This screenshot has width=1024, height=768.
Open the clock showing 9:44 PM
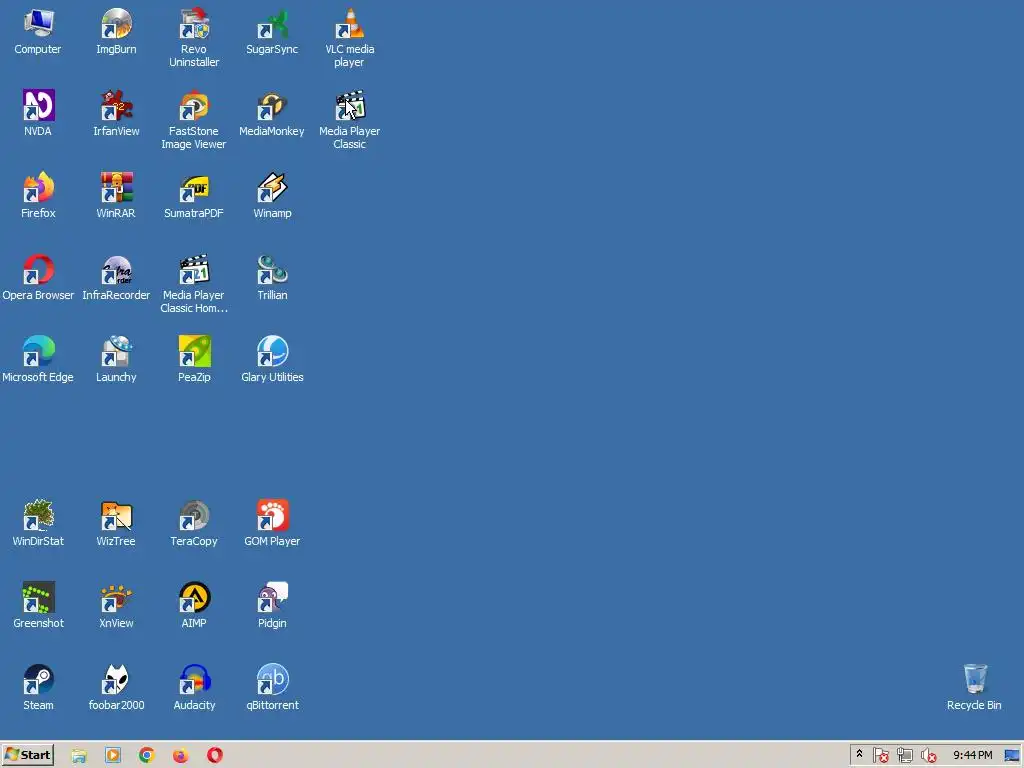tap(972, 755)
